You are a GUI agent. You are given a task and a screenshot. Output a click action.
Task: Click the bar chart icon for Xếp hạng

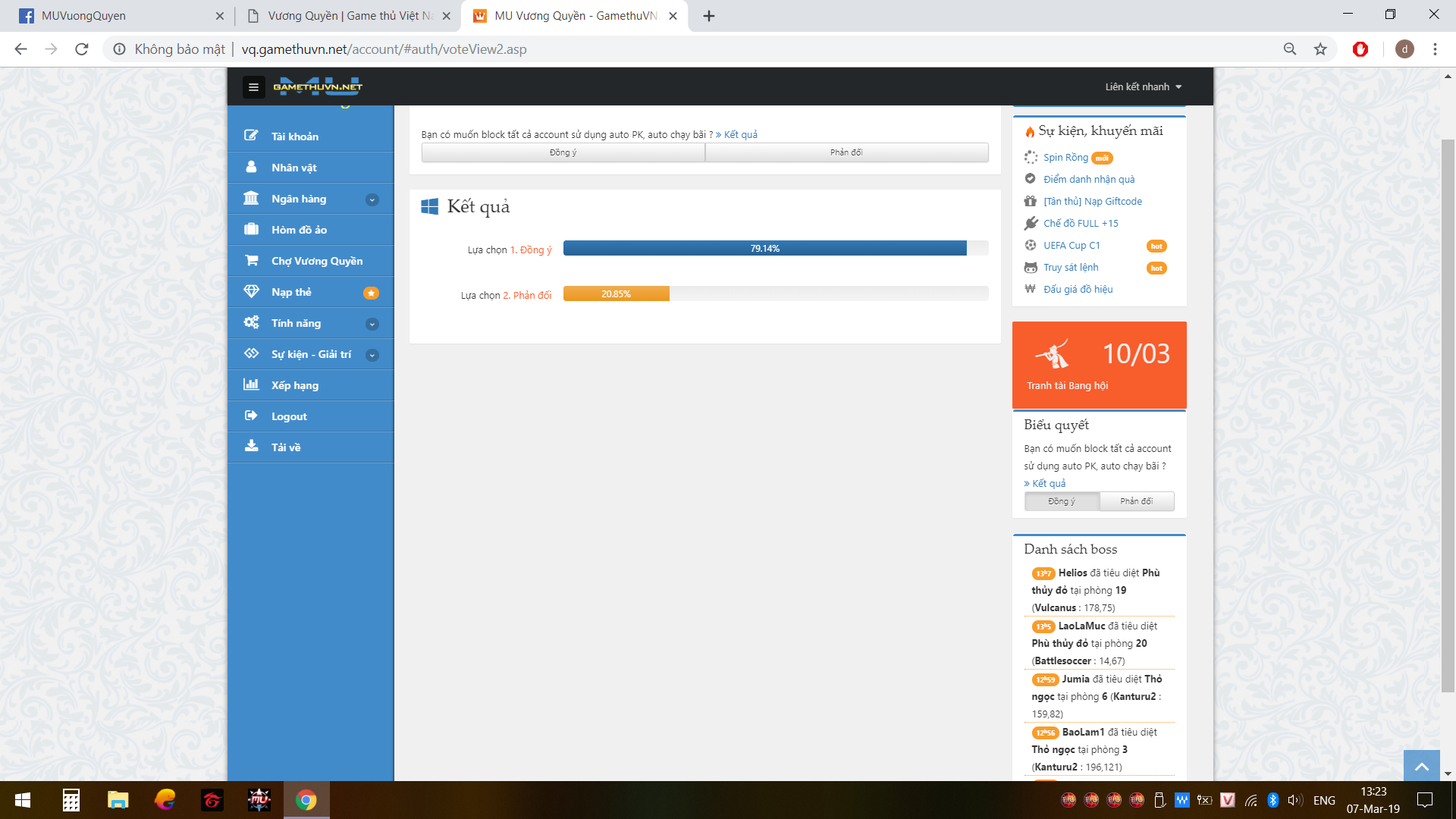(x=251, y=385)
